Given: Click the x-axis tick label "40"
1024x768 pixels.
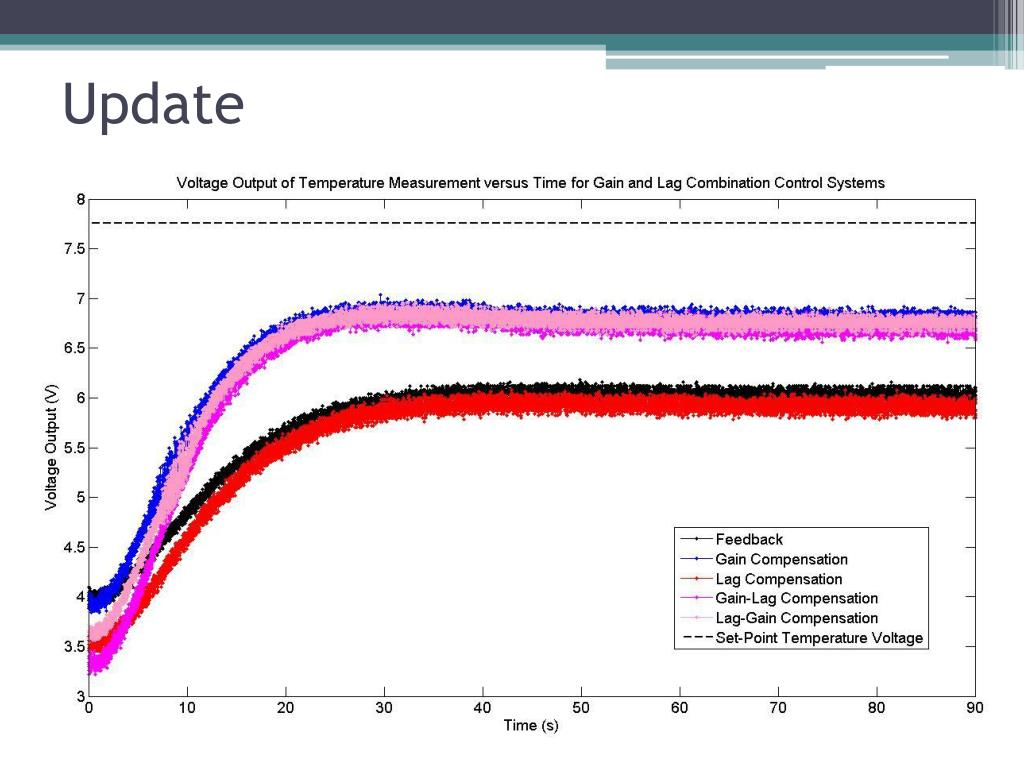Looking at the screenshot, I should (483, 708).
